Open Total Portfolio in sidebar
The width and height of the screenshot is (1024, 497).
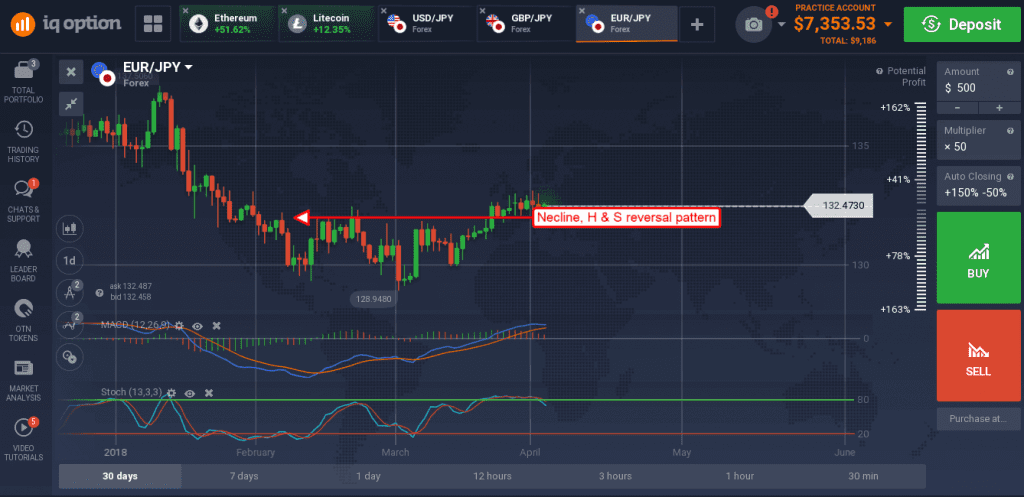(x=23, y=82)
